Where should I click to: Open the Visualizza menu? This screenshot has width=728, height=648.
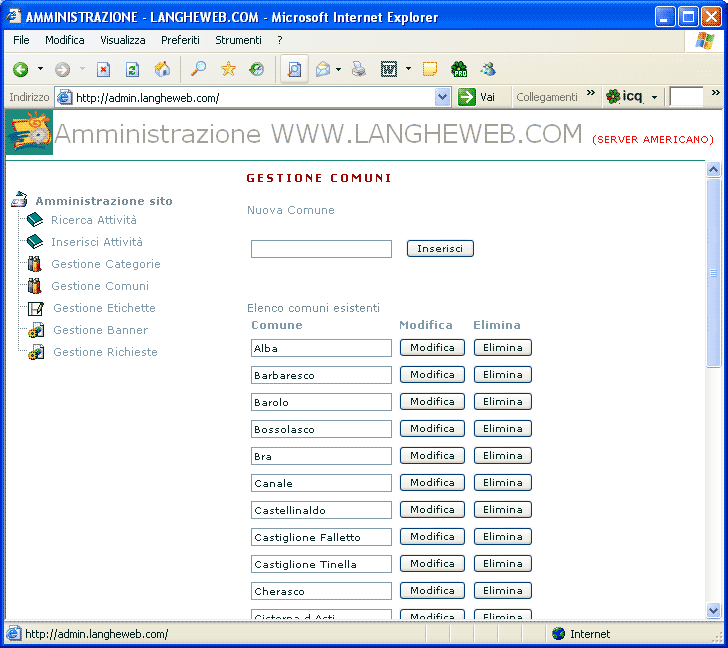123,40
